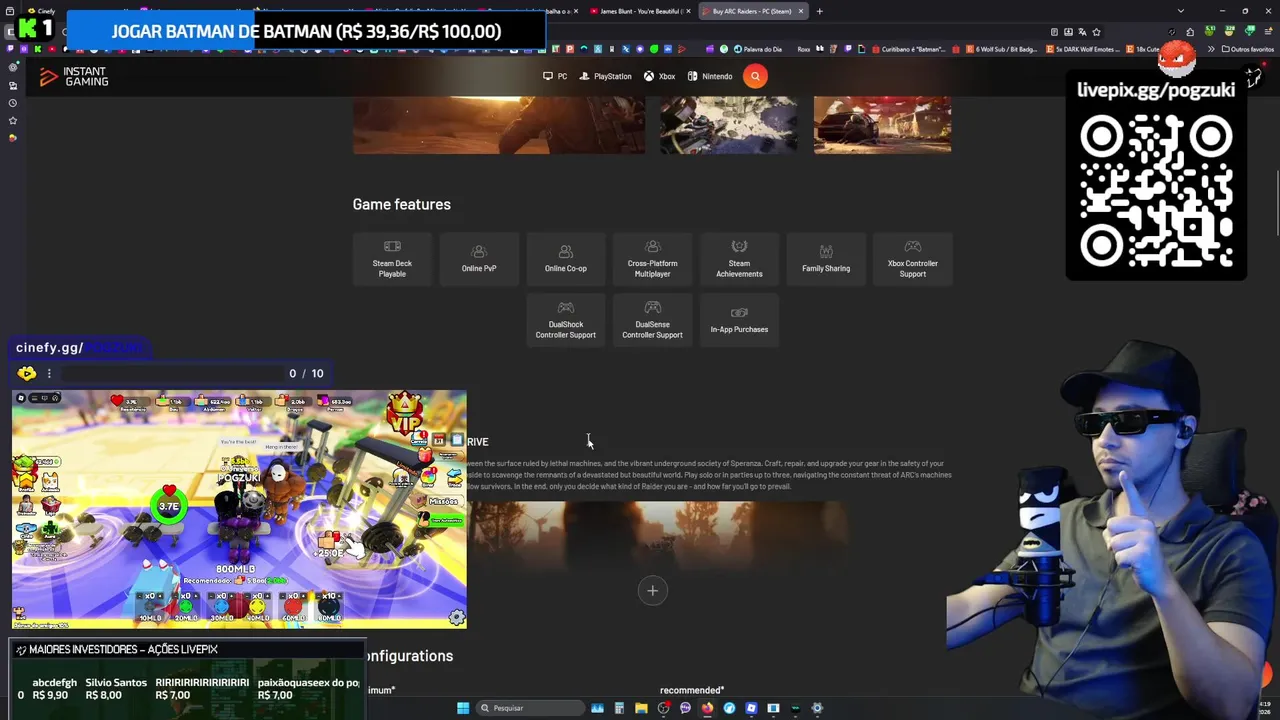Open File Explorer from the taskbar
This screenshot has width=1280, height=720.
point(641,708)
